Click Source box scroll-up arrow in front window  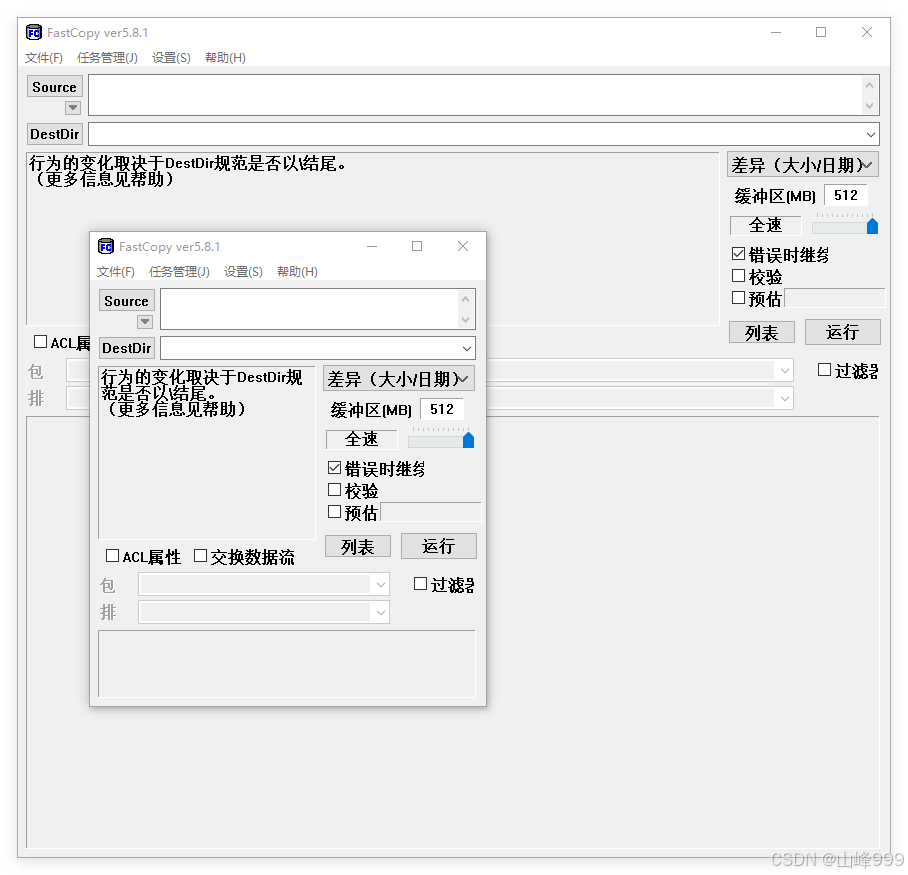466,299
